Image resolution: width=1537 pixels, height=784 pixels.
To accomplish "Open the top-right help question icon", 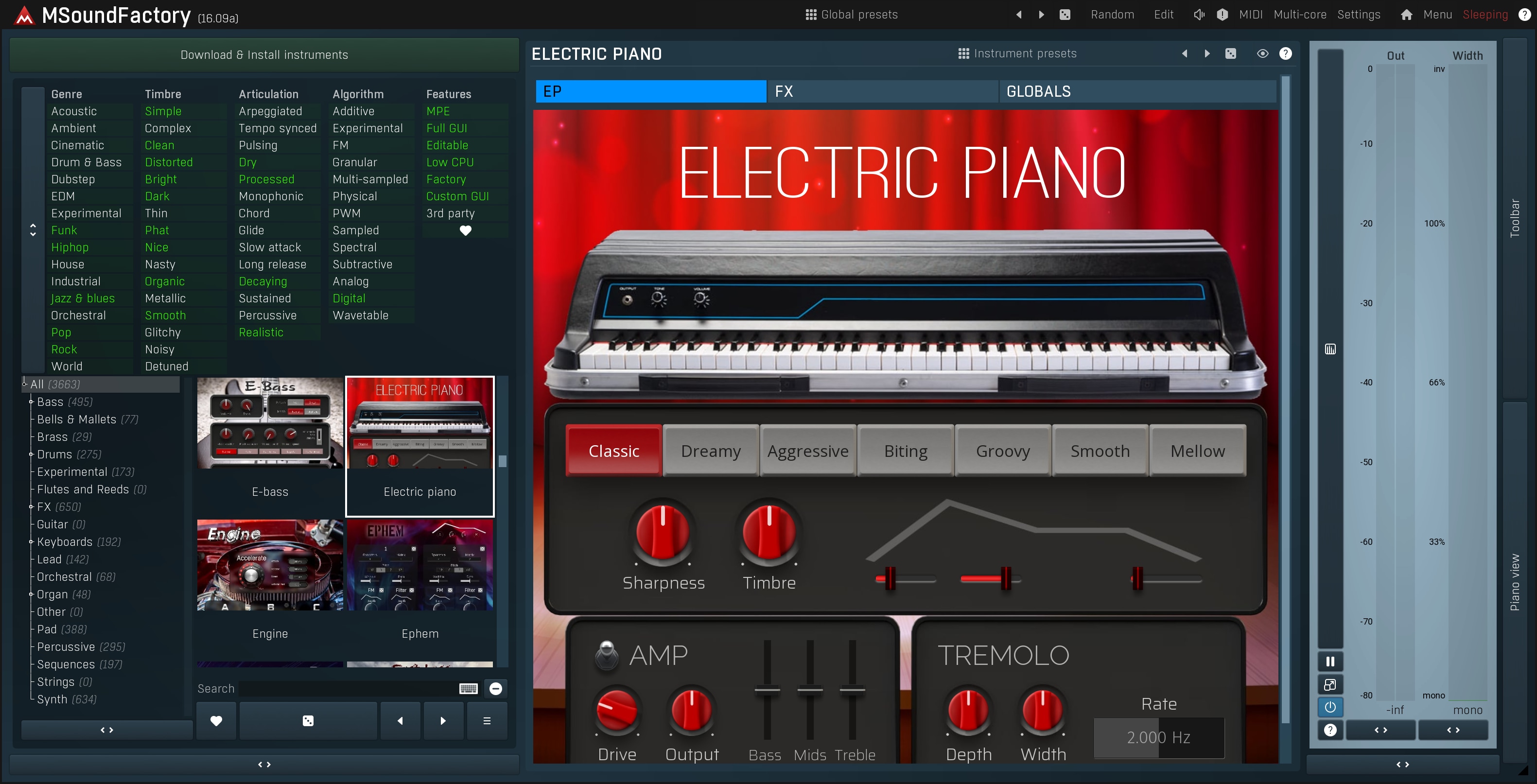I will point(1524,15).
